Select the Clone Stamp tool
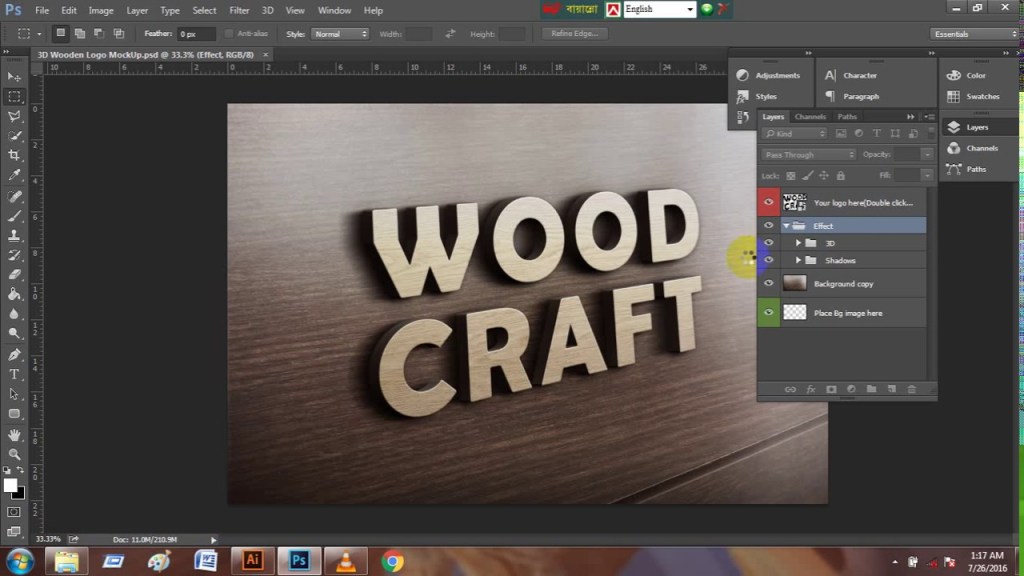 [x=13, y=234]
